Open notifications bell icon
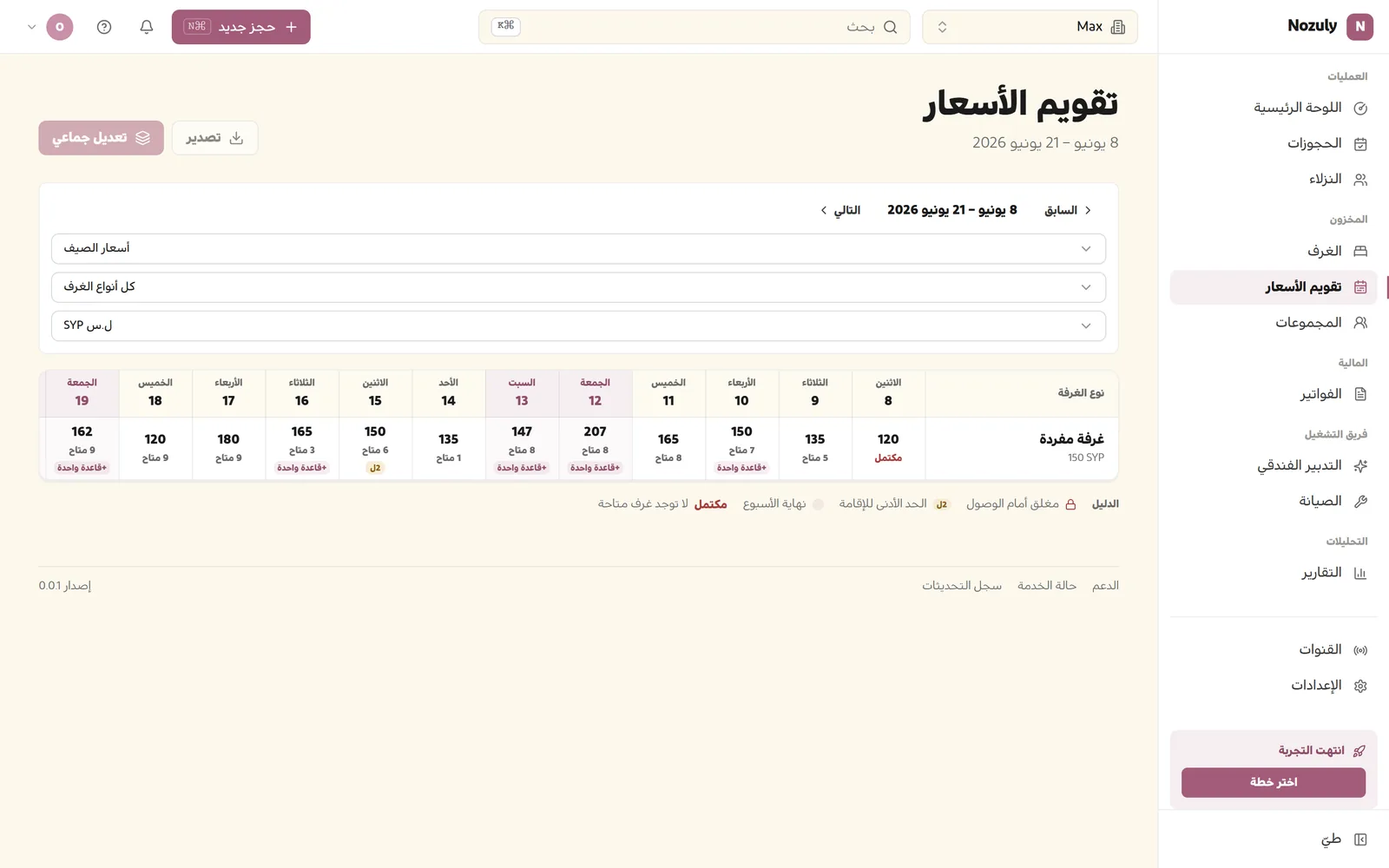1389x868 pixels. point(147,27)
